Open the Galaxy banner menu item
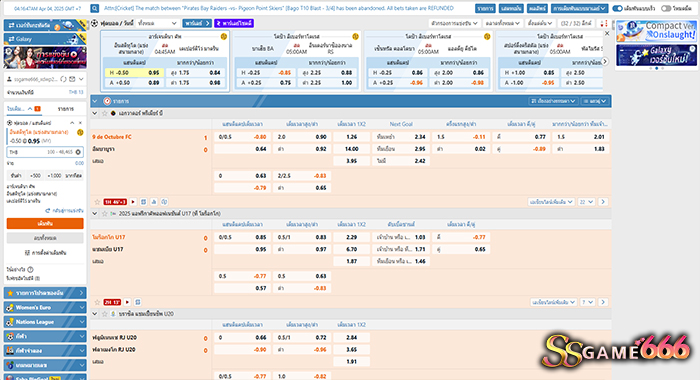This screenshot has height=380, width=700. click(x=45, y=39)
